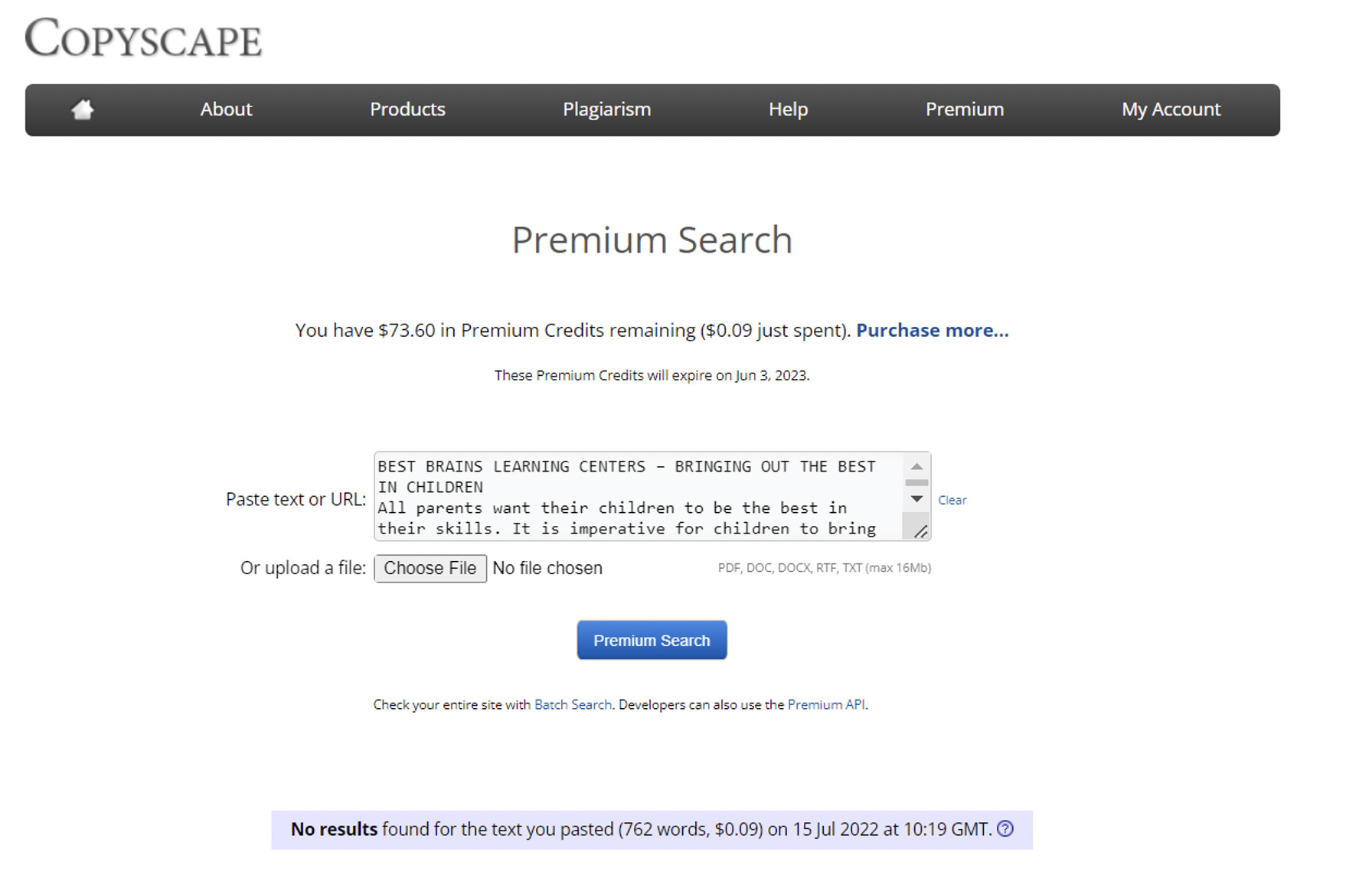Image resolution: width=1372 pixels, height=891 pixels.
Task: Open the Products menu
Action: tap(407, 109)
